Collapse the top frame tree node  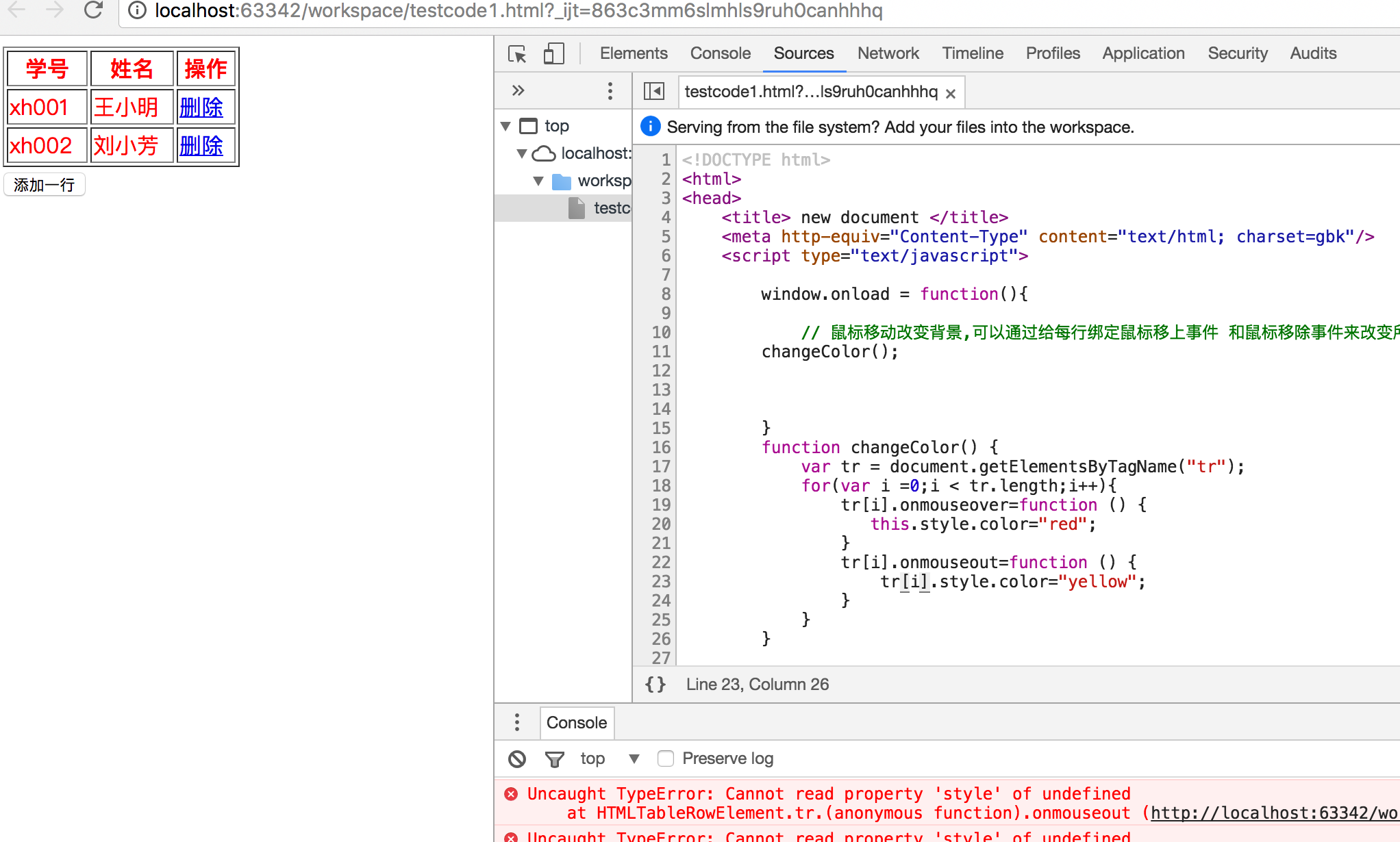(x=505, y=126)
